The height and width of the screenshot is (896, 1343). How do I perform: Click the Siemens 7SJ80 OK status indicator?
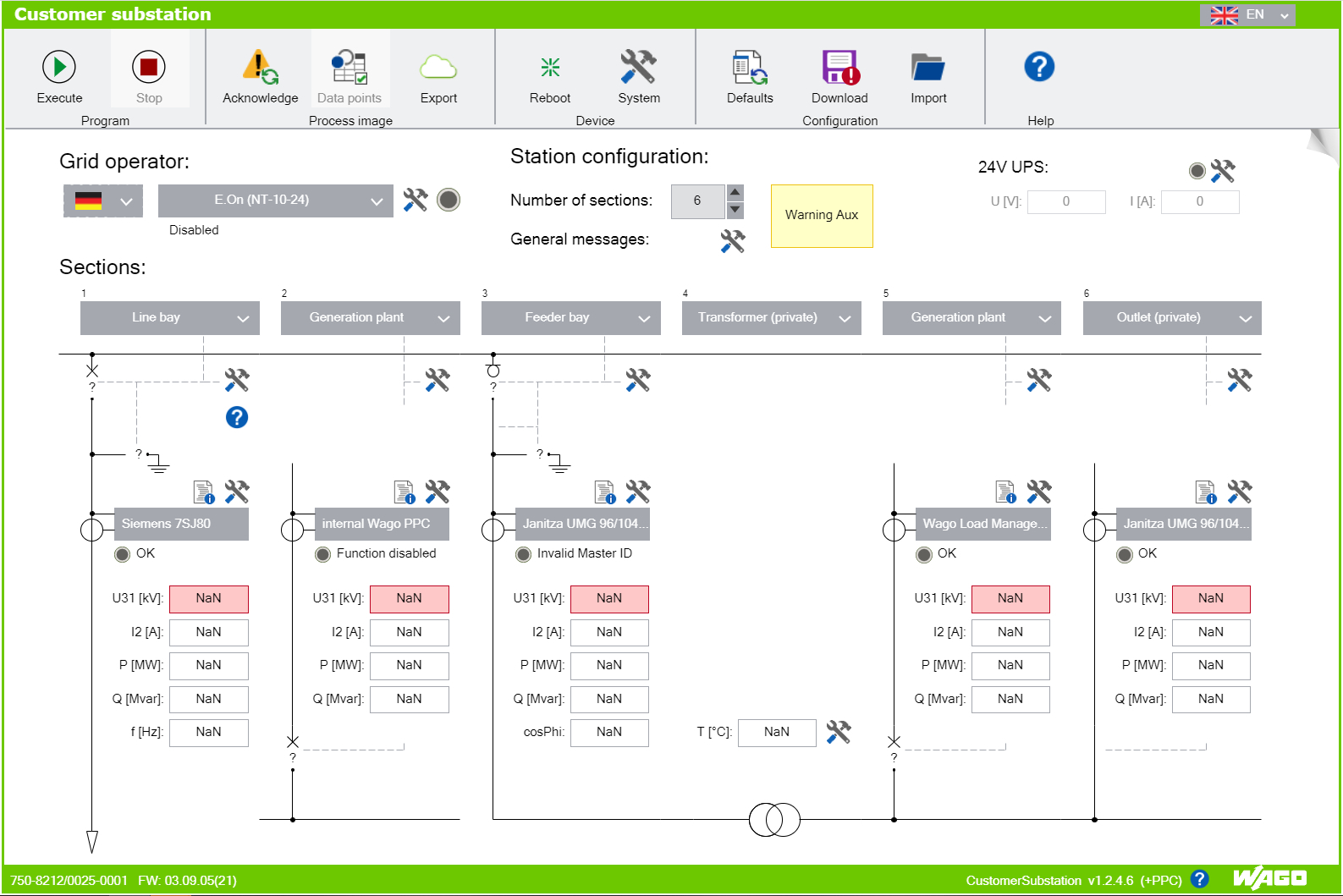(x=123, y=554)
